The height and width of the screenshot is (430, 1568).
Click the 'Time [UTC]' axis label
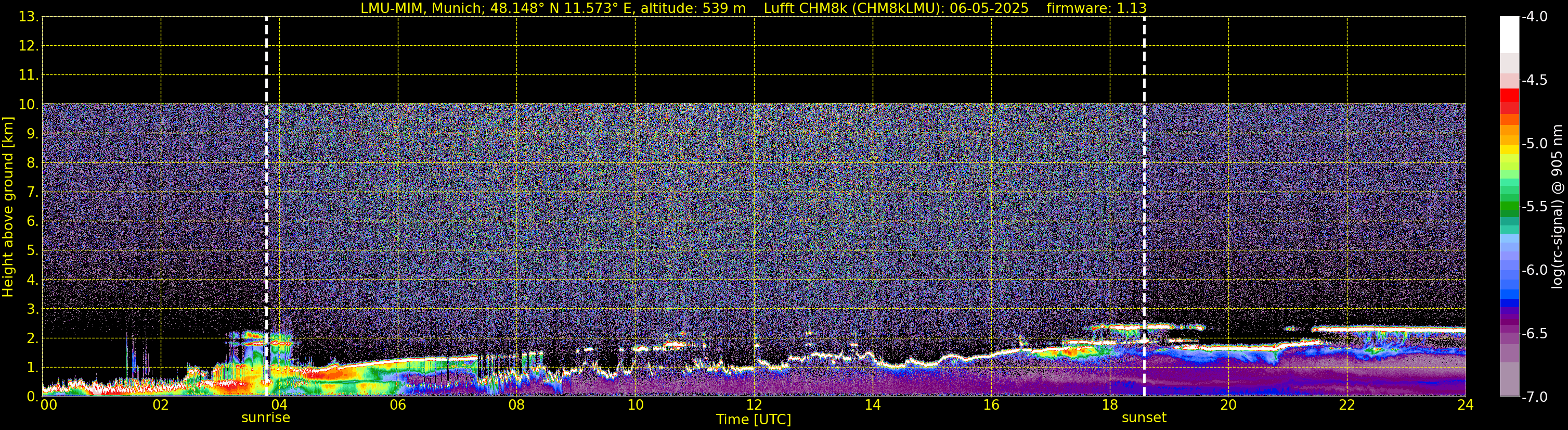click(754, 420)
